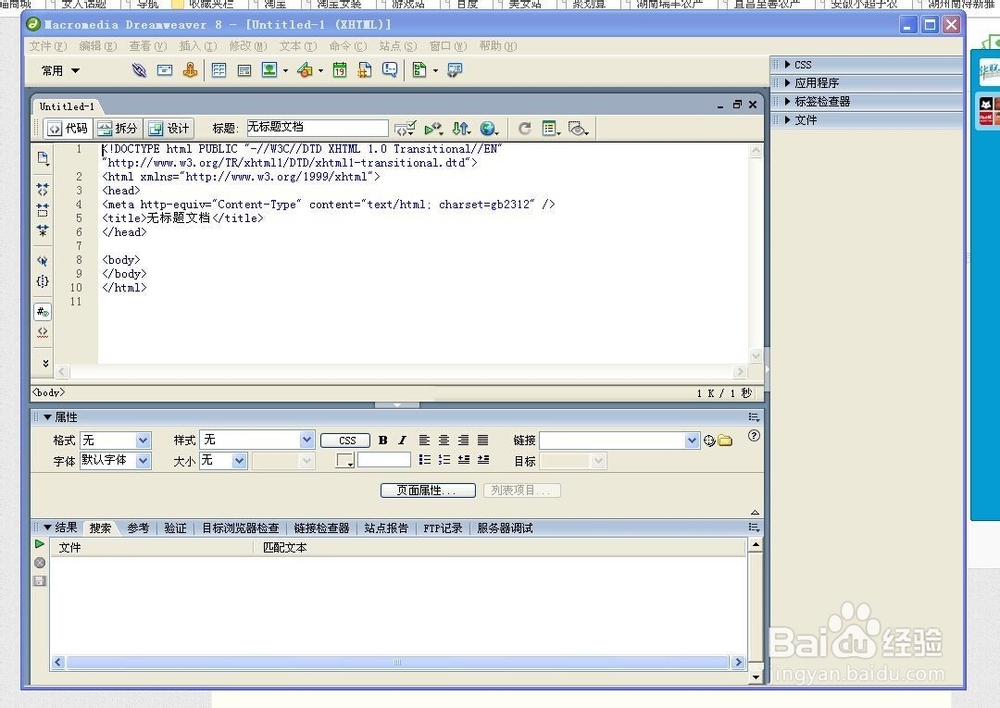Toggle line numbers in coding toolbar
Image resolution: width=1000 pixels, height=708 pixels.
[x=43, y=312]
